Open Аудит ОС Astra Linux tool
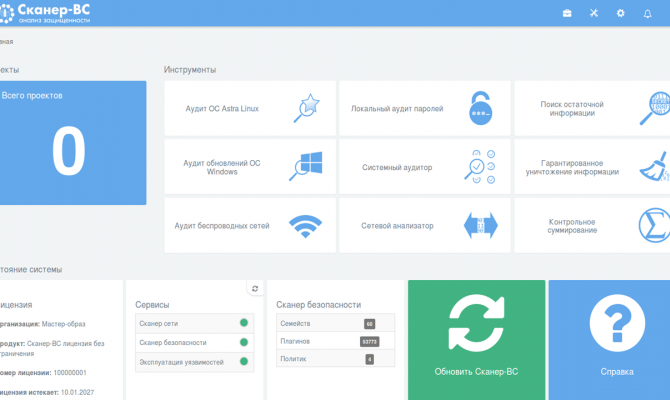 (250, 108)
